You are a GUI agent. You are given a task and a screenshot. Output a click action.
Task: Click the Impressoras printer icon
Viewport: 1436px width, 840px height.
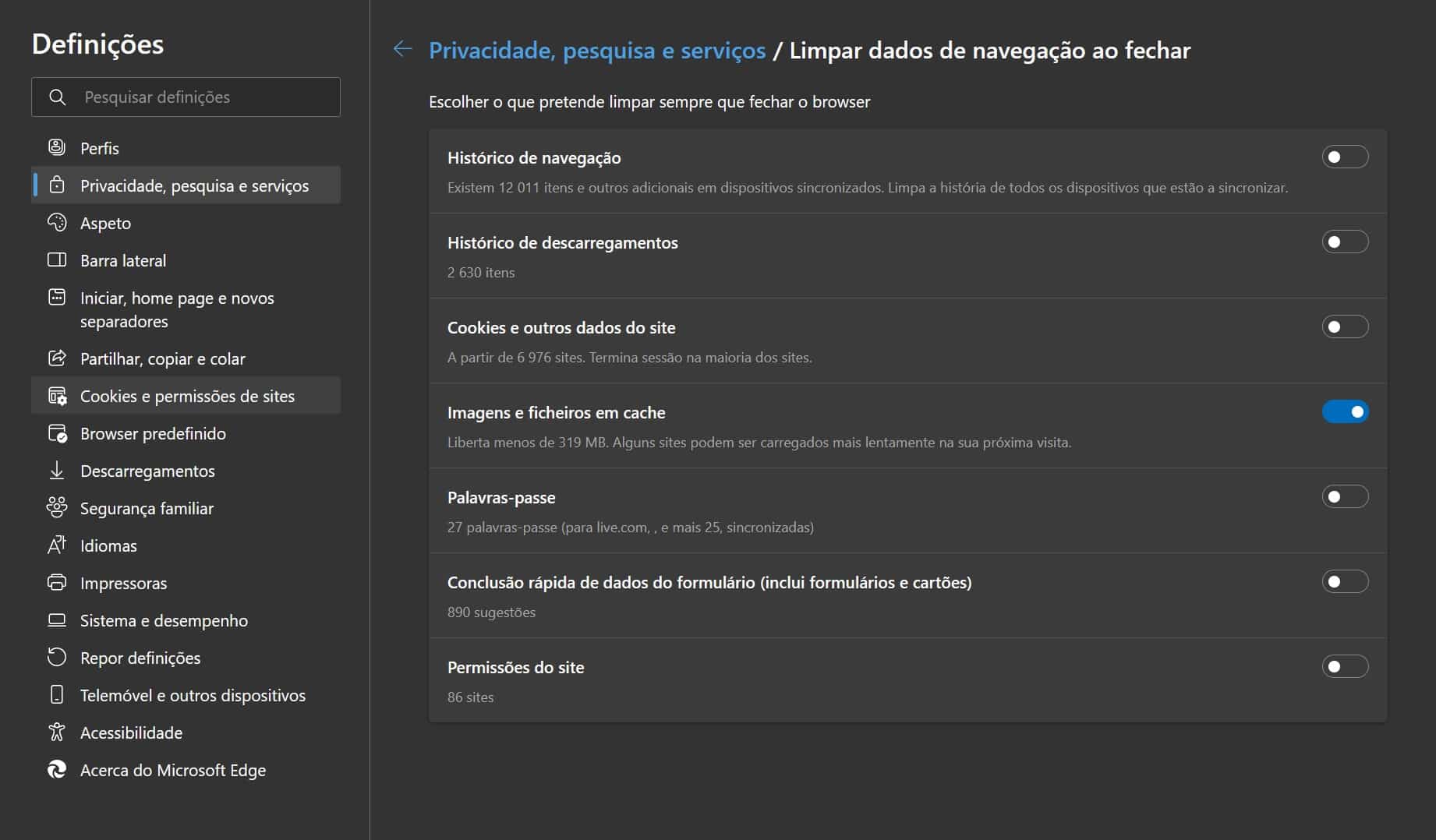[57, 583]
